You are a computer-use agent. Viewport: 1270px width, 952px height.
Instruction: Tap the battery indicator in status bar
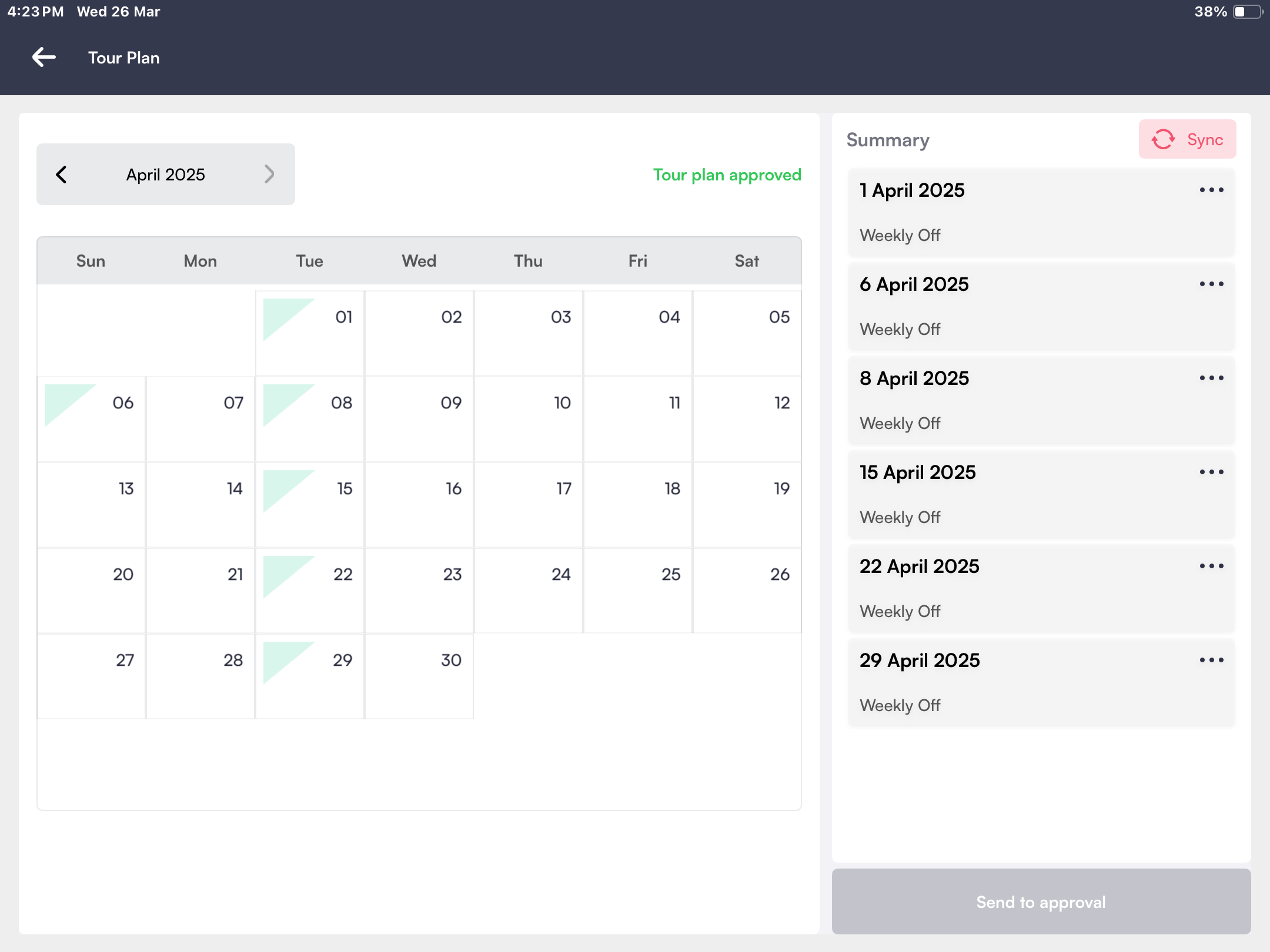1248,12
